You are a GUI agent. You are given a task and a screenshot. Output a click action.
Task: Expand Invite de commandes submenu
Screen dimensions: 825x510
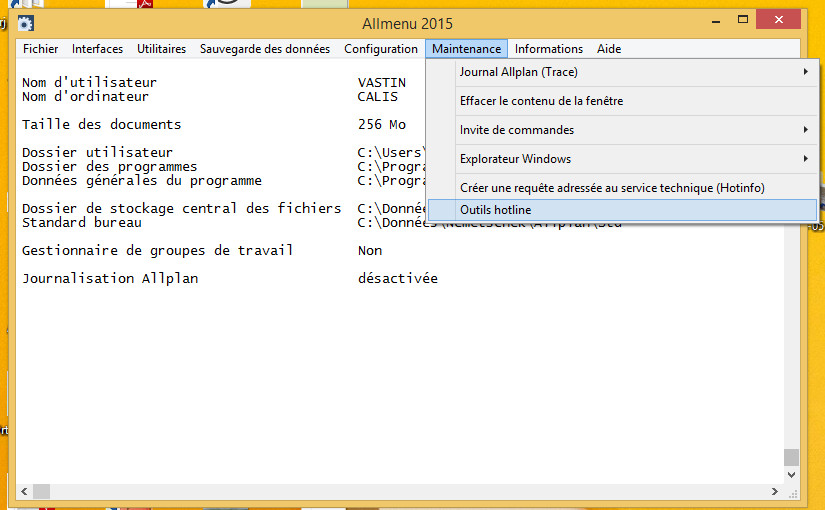(x=622, y=130)
